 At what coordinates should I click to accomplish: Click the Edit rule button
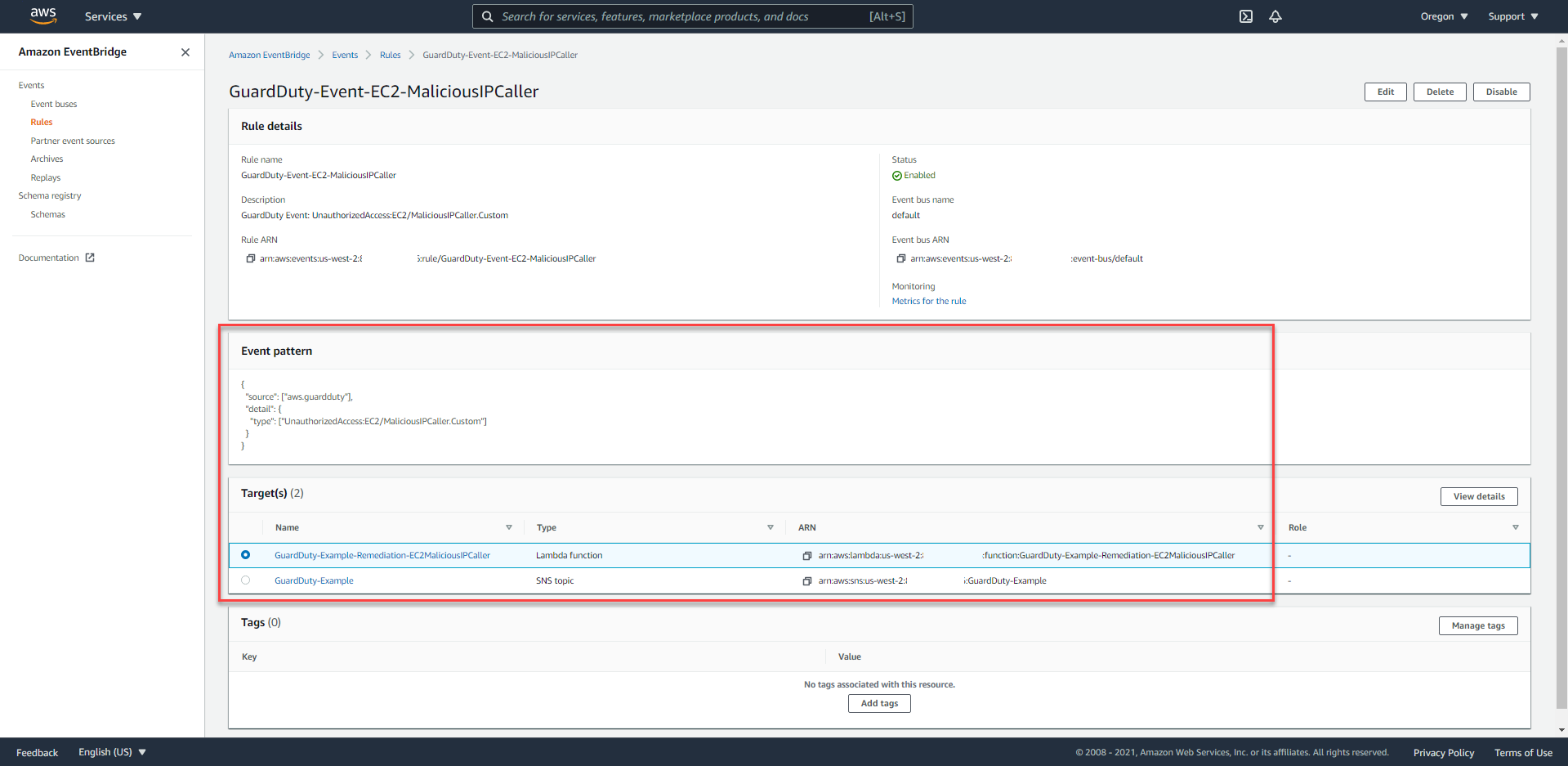[x=1386, y=92]
